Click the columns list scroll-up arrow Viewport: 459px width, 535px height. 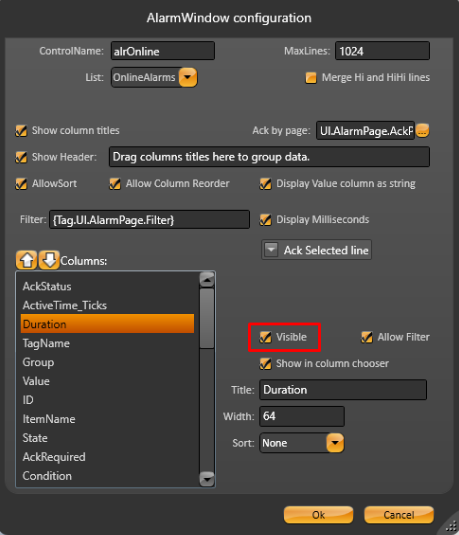coord(207,280)
